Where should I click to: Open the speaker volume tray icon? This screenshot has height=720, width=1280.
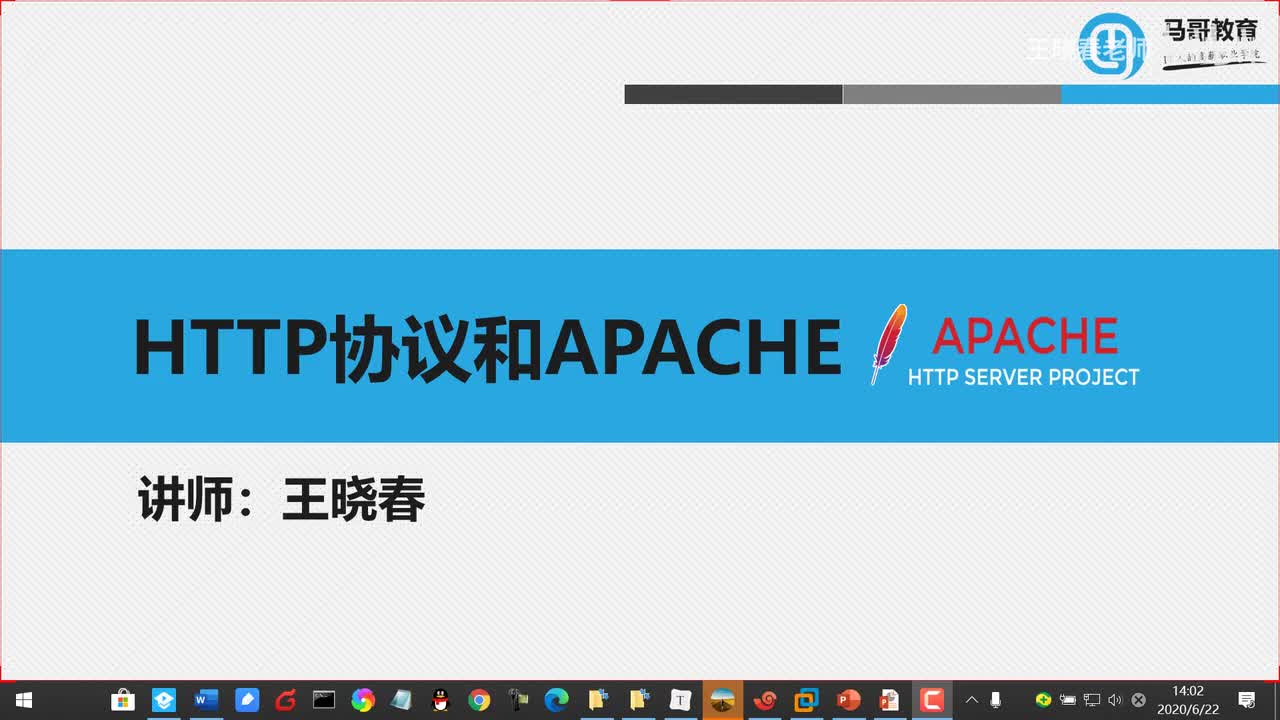pyautogui.click(x=1115, y=700)
